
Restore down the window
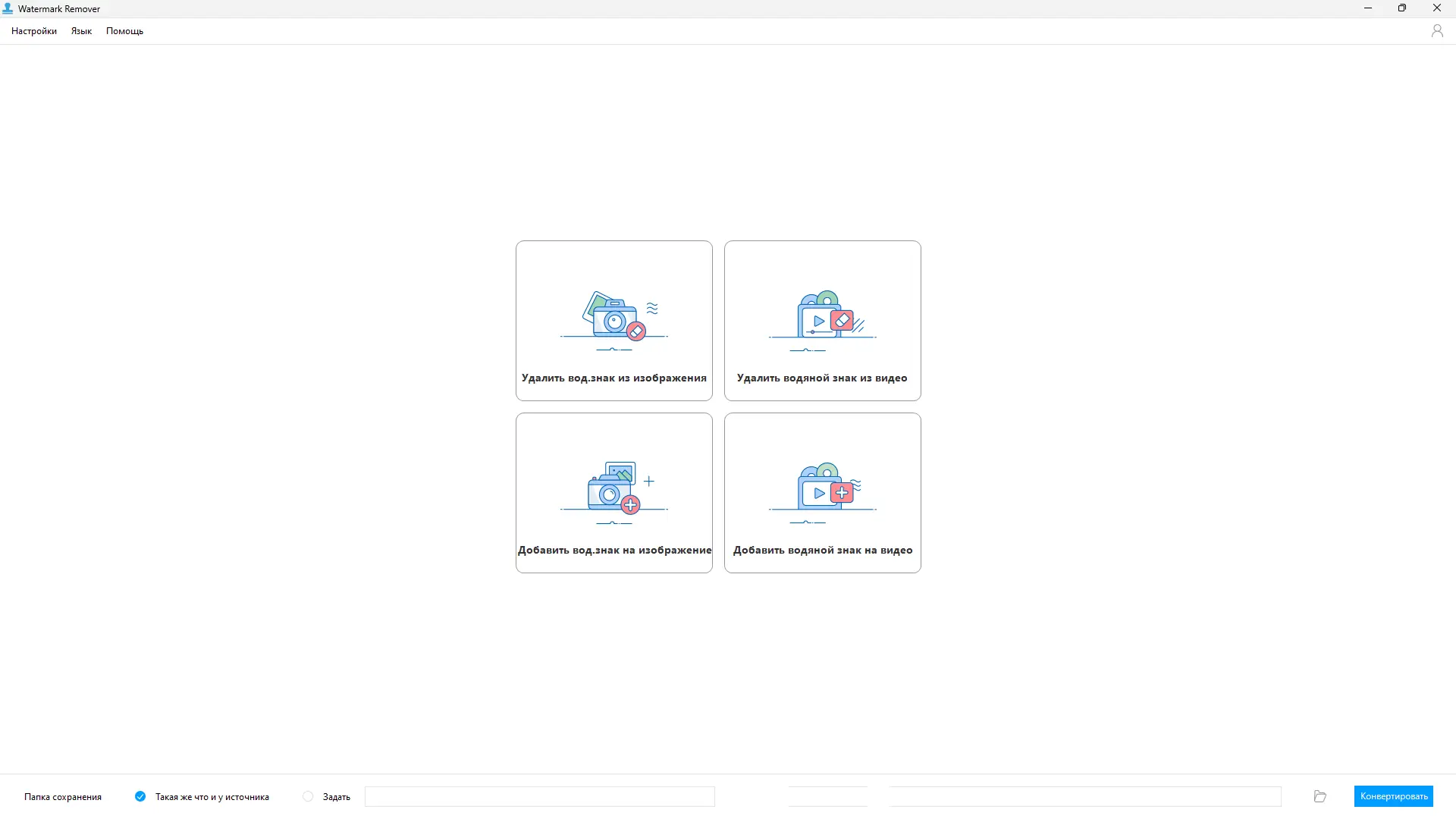point(1401,8)
